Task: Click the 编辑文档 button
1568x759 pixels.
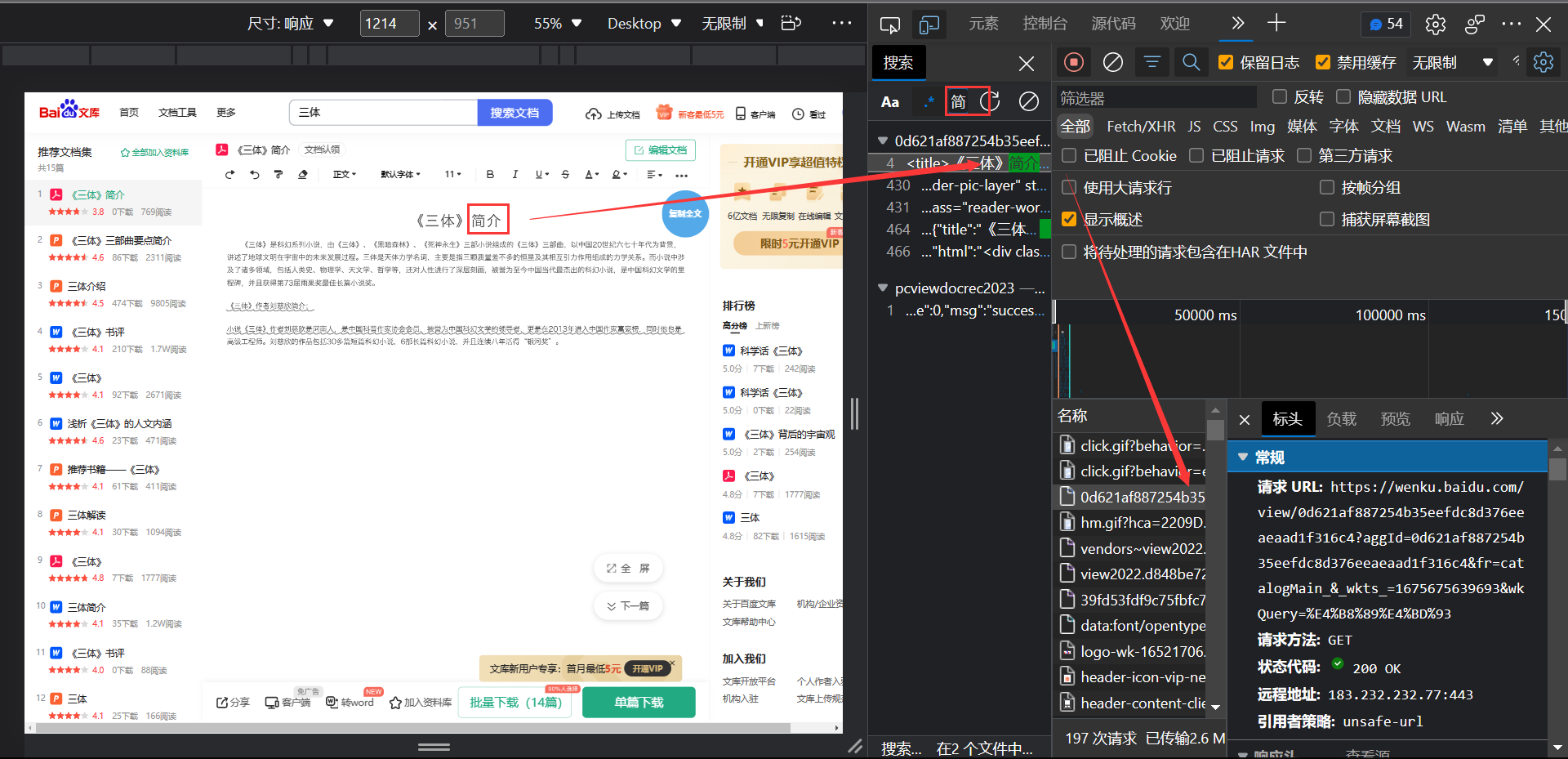Action: pos(661,150)
